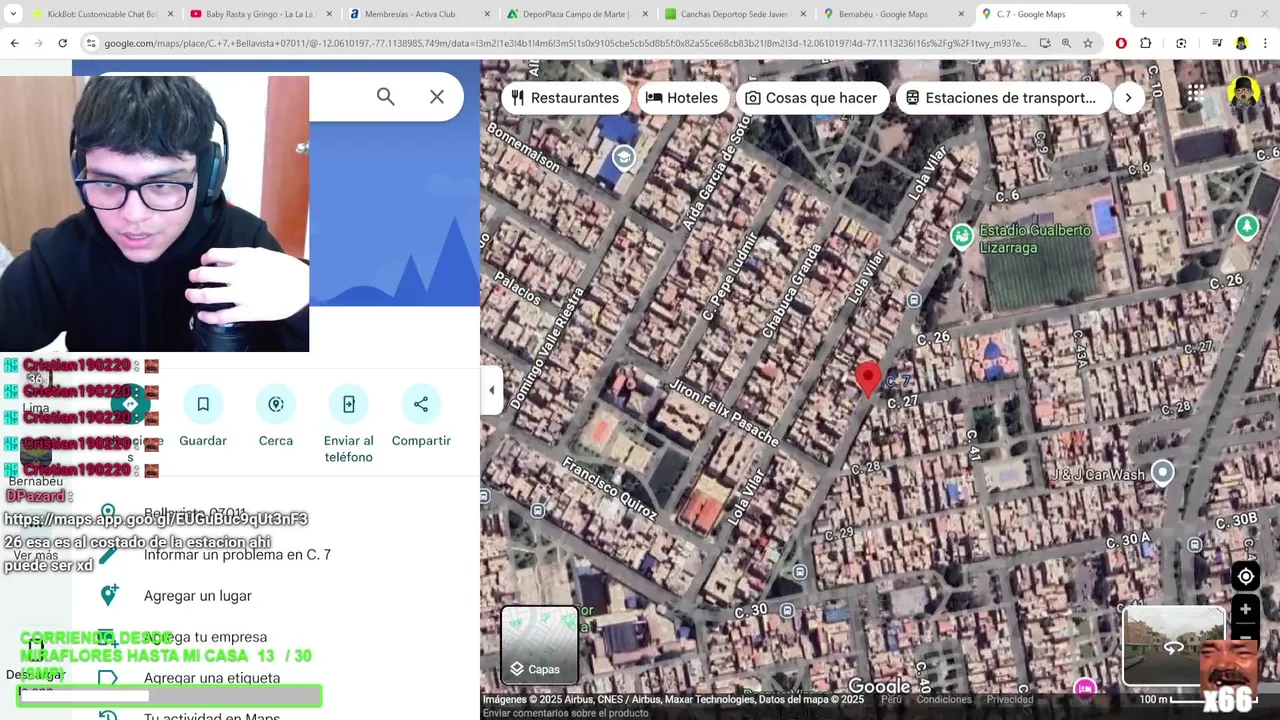Open the Chrome three-dot menu

[x=1265, y=43]
